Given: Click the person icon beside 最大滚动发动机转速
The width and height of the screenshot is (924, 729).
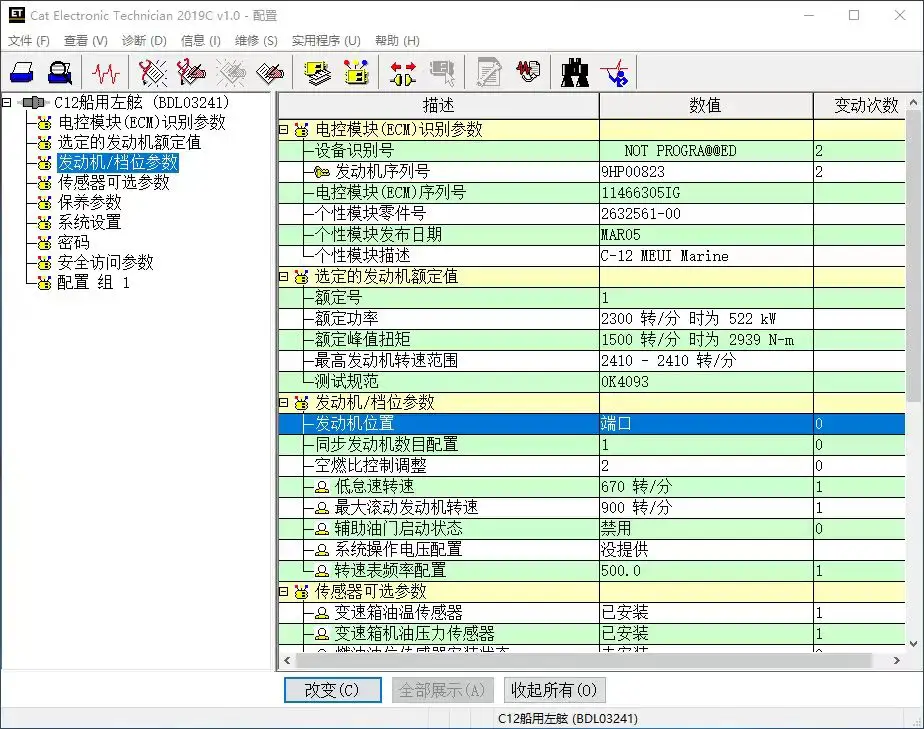Looking at the screenshot, I should click(x=322, y=508).
